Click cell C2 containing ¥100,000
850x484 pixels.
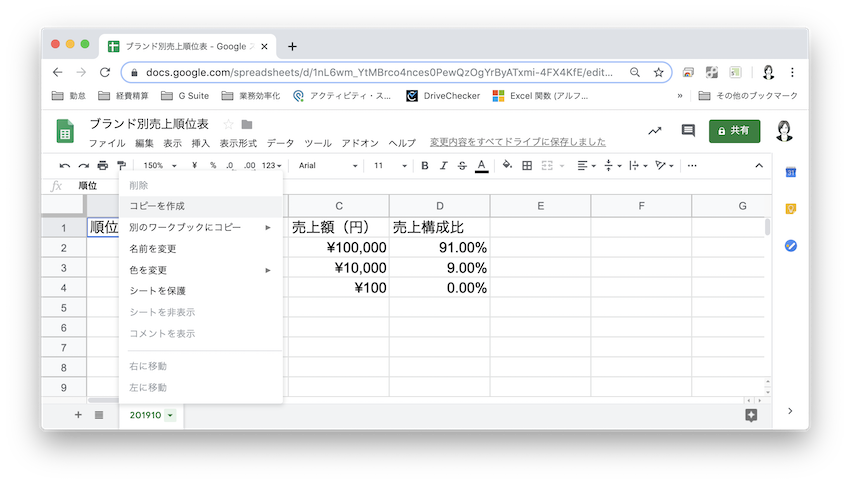point(339,247)
